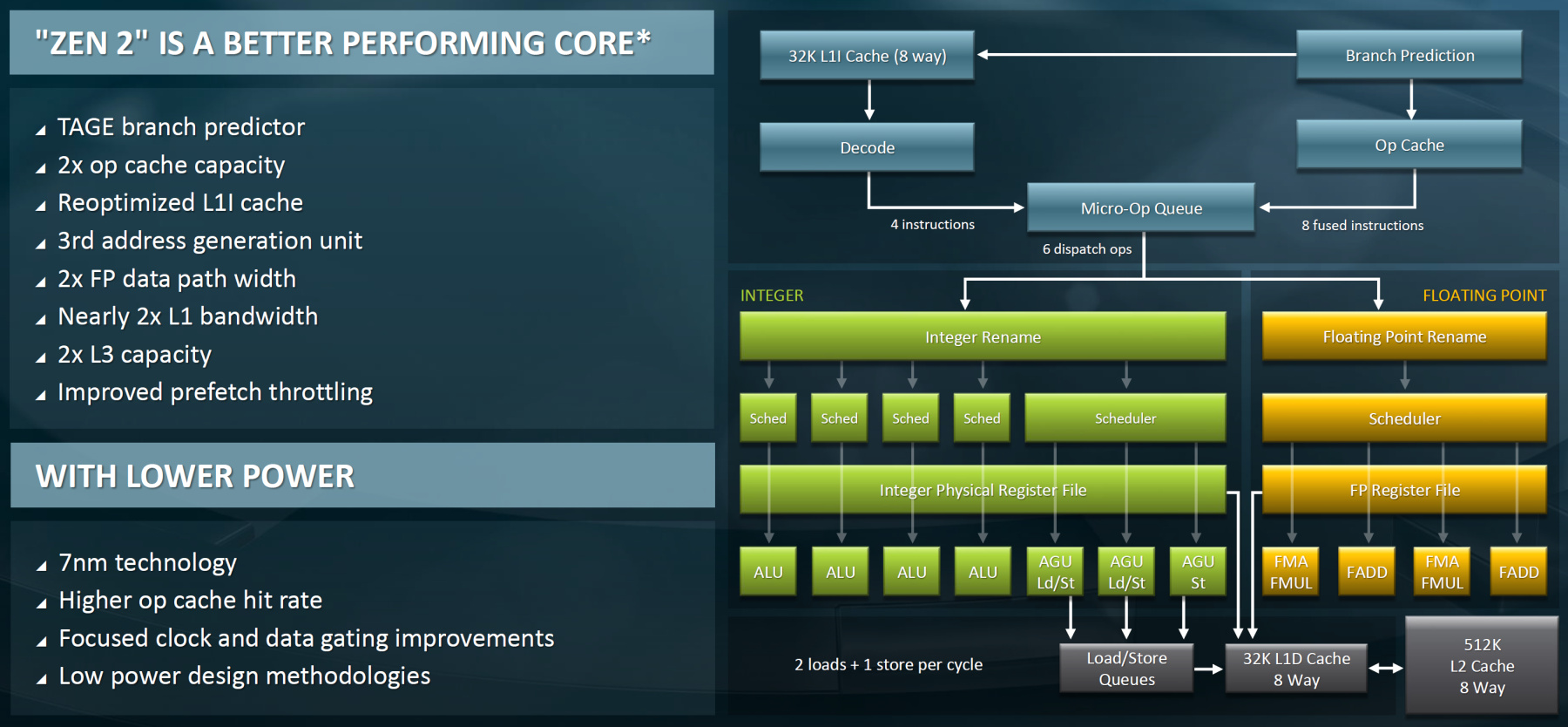Select the AGU St block
The image size is (1568, 727).
pyautogui.click(x=1198, y=572)
